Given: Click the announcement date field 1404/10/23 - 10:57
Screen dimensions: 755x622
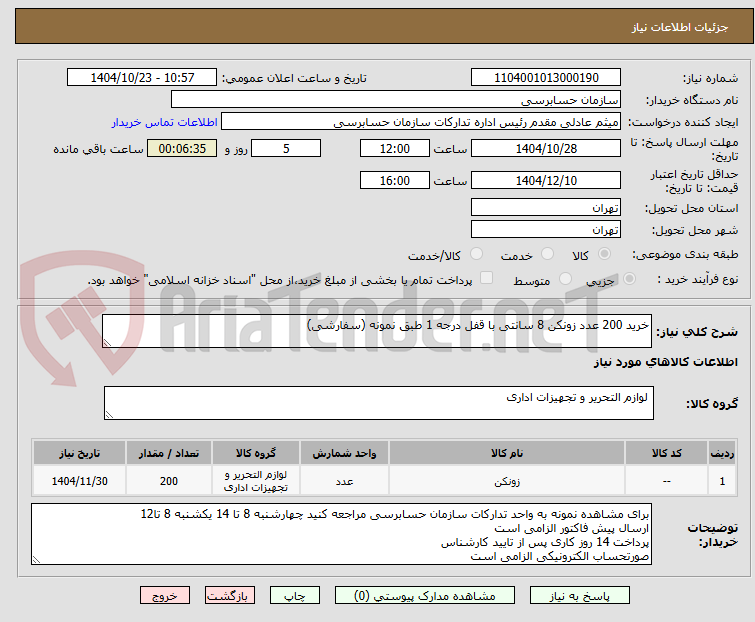Looking at the screenshot, I should (x=142, y=77).
